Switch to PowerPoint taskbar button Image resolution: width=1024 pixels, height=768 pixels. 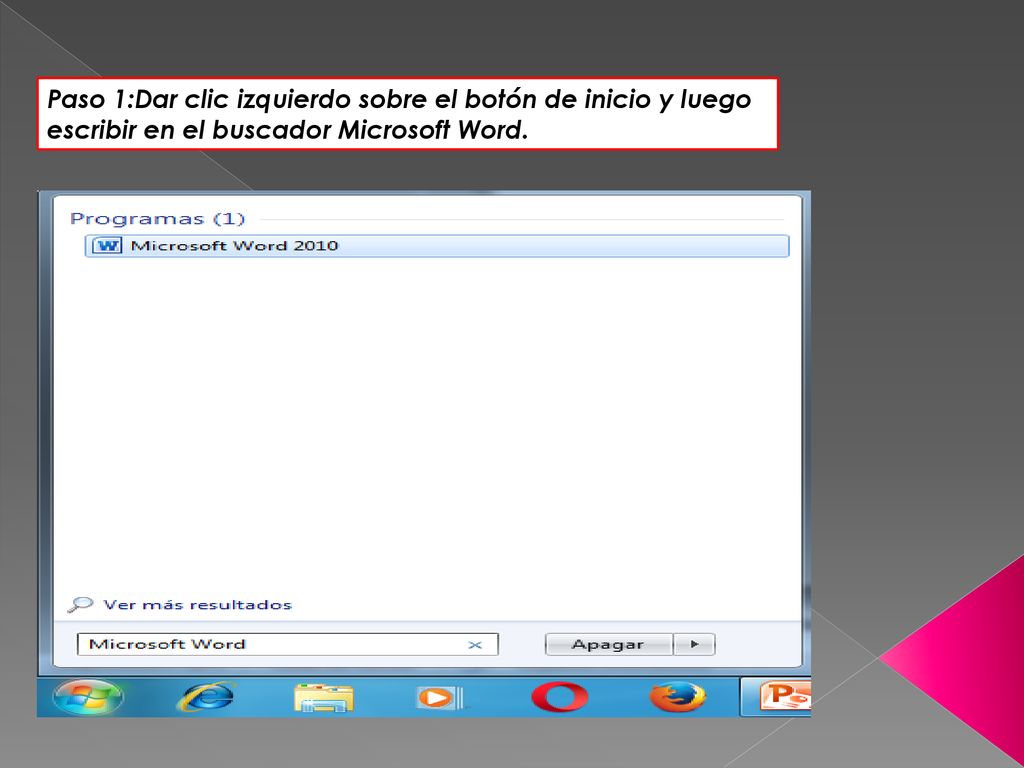(x=776, y=697)
